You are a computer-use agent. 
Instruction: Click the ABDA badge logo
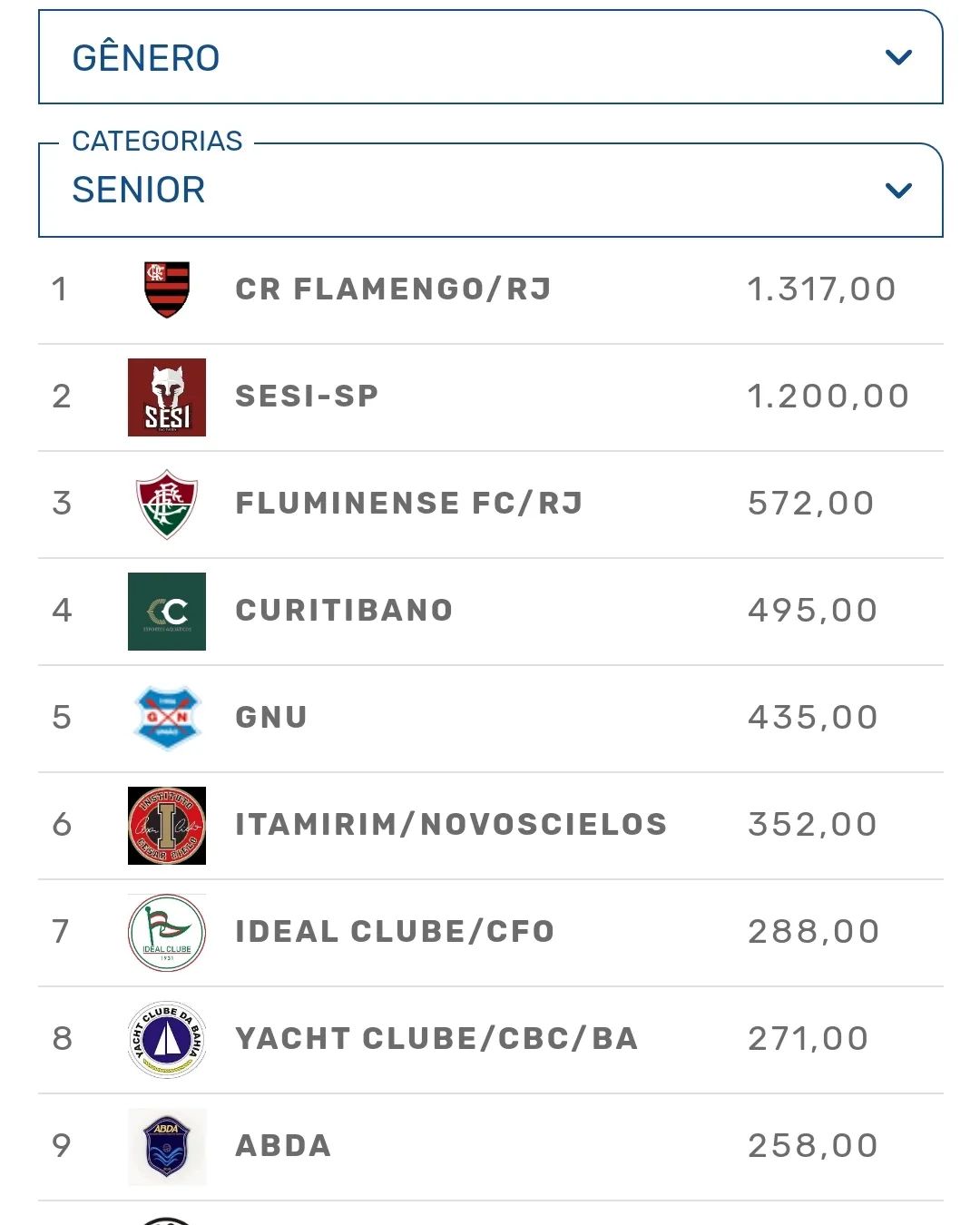pyautogui.click(x=167, y=1146)
